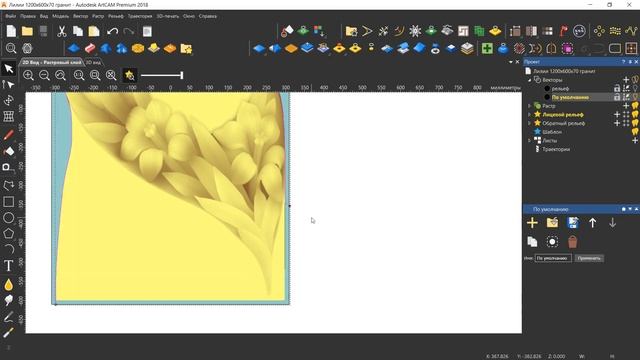Image resolution: width=640 pixels, height=360 pixels.
Task: Click the red trash Delete layer icon
Action: (x=572, y=242)
